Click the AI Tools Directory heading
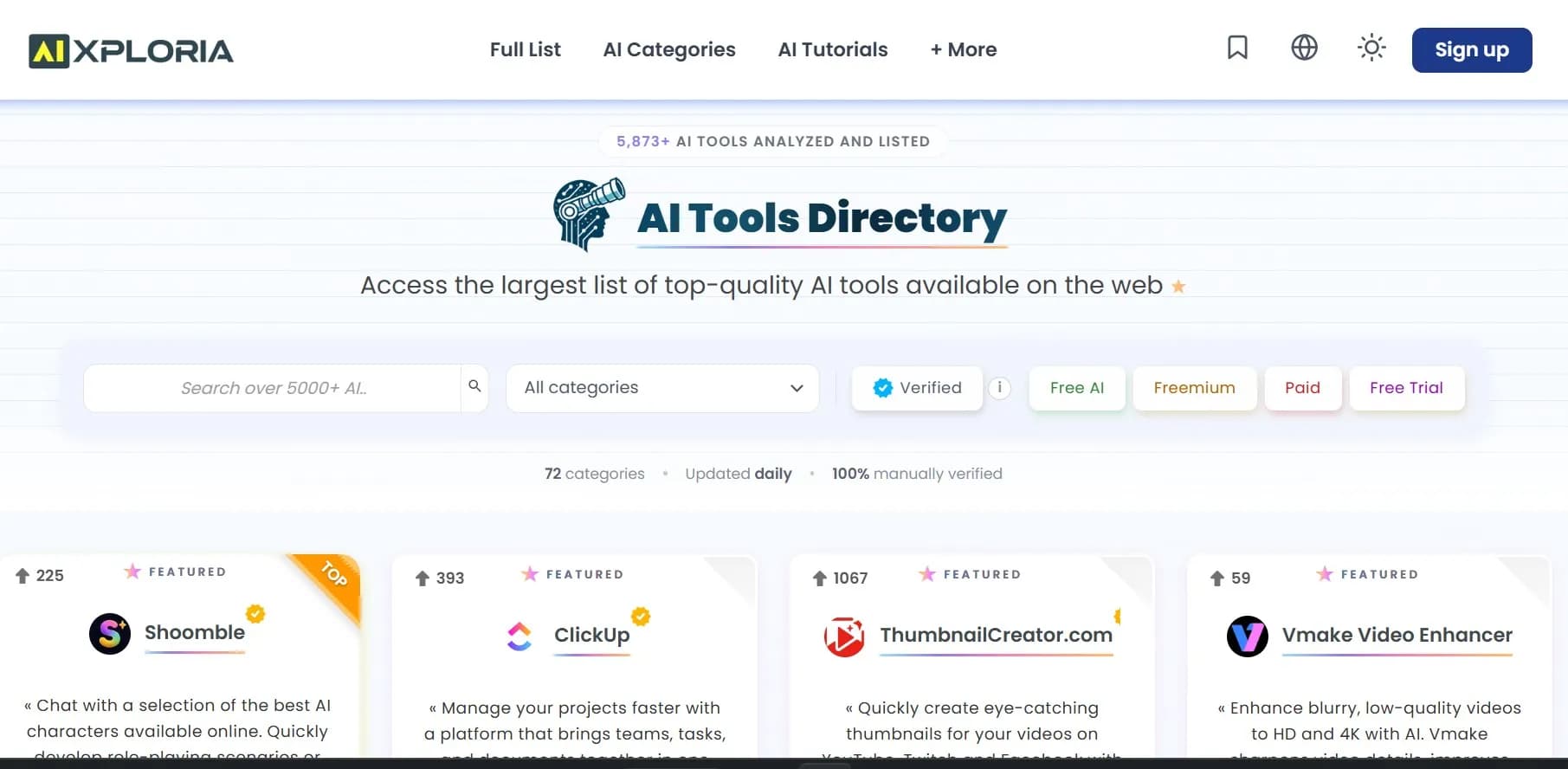This screenshot has width=1568, height=769. [x=822, y=218]
